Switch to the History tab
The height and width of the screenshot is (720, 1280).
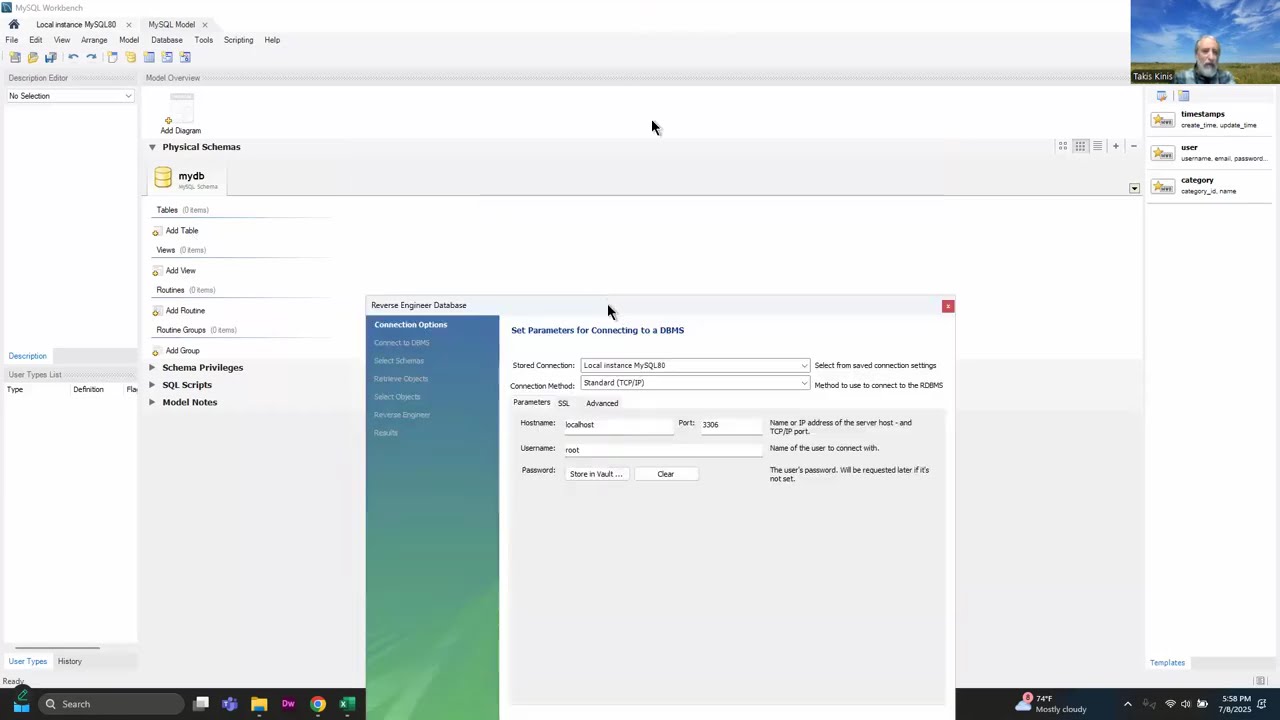tap(70, 661)
